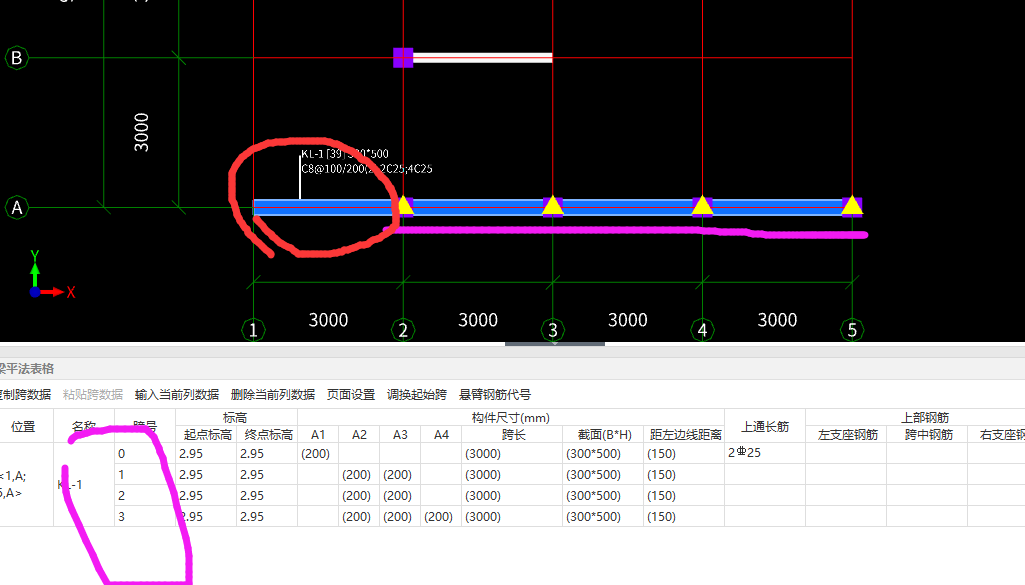This screenshot has height=585, width=1025.
Task: Click axis bubble B
Action: 17,58
